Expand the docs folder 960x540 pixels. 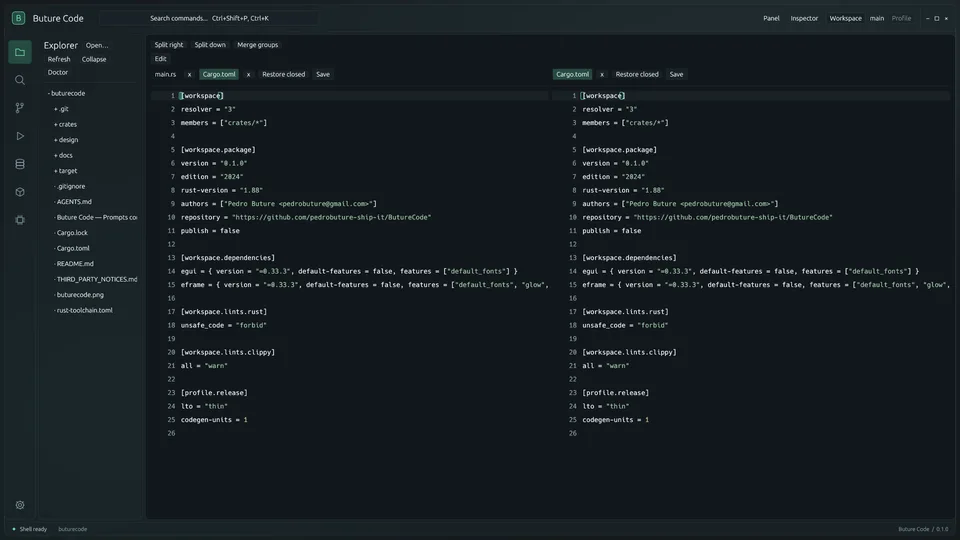(x=63, y=156)
